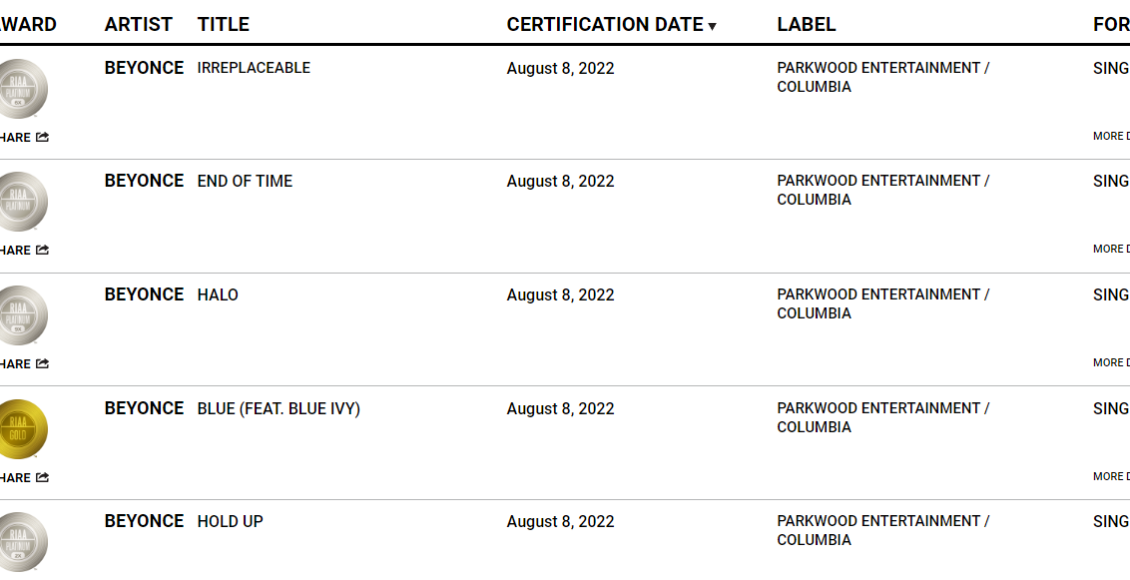
Task: Click the Blue gold award badge
Action: [x=22, y=429]
